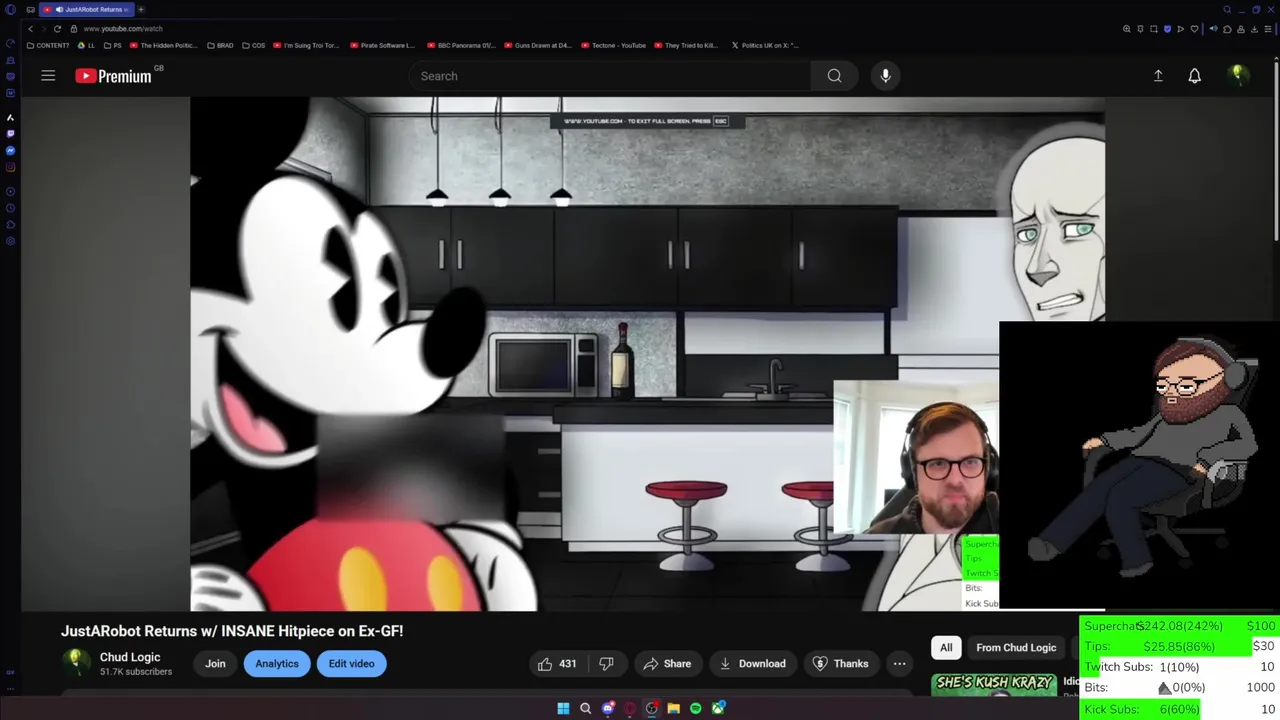Open Windows taskbar search

[x=586, y=708]
